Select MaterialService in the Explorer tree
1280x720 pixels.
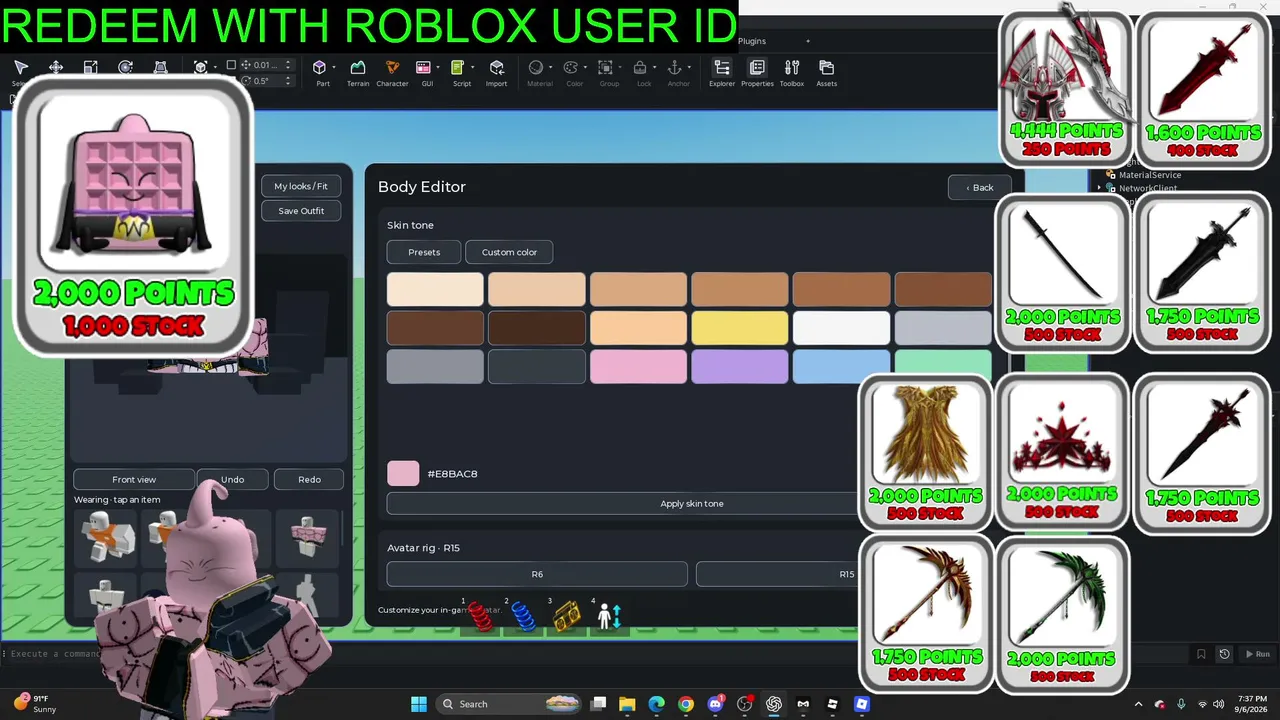1150,175
